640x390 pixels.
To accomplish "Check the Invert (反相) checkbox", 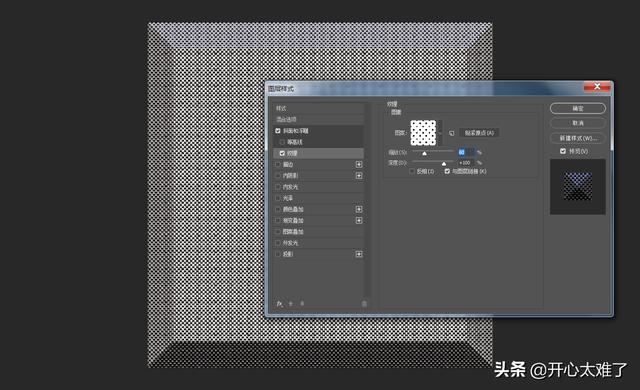I will [412, 171].
